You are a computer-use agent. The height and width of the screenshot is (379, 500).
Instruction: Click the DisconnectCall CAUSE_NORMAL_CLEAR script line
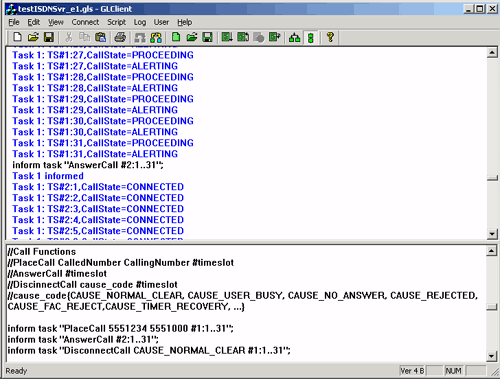[149, 351]
